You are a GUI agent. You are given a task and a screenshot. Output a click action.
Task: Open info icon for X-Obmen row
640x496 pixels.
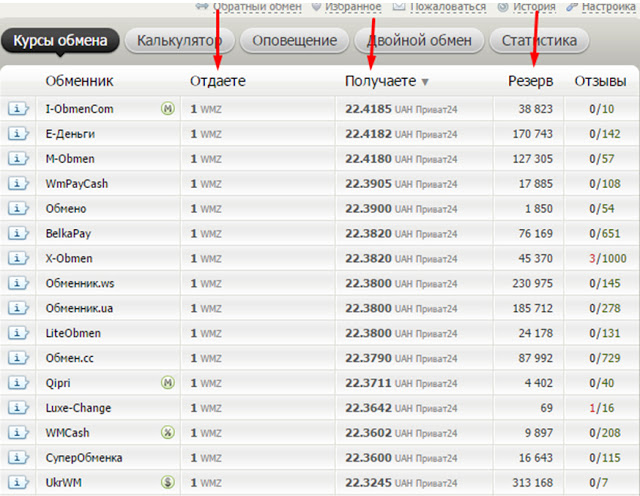click(18, 258)
